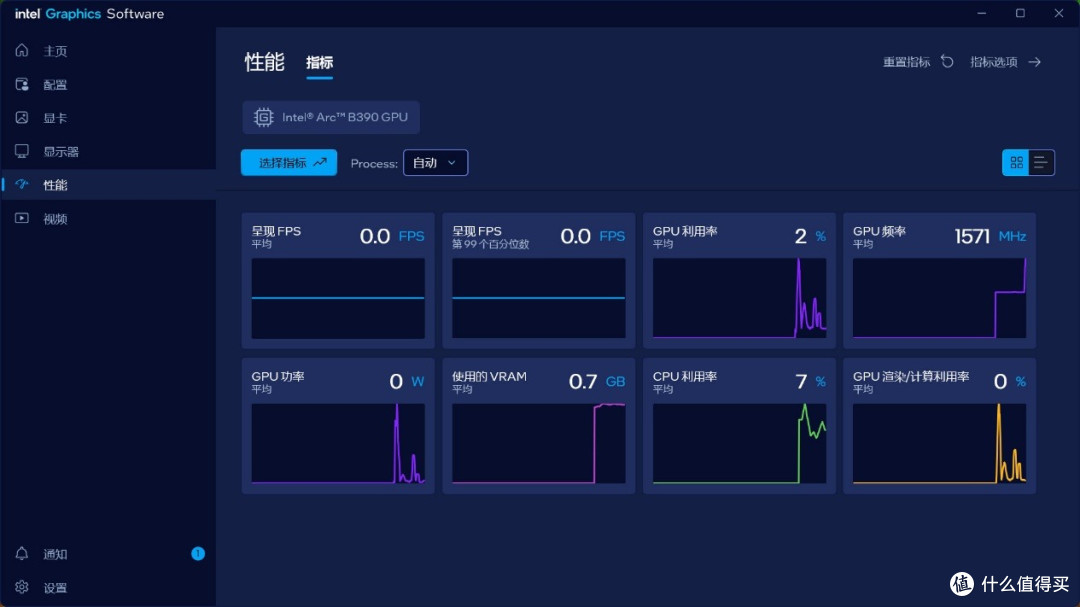Switch to list view layout
The width and height of the screenshot is (1080, 607).
[x=1041, y=163]
